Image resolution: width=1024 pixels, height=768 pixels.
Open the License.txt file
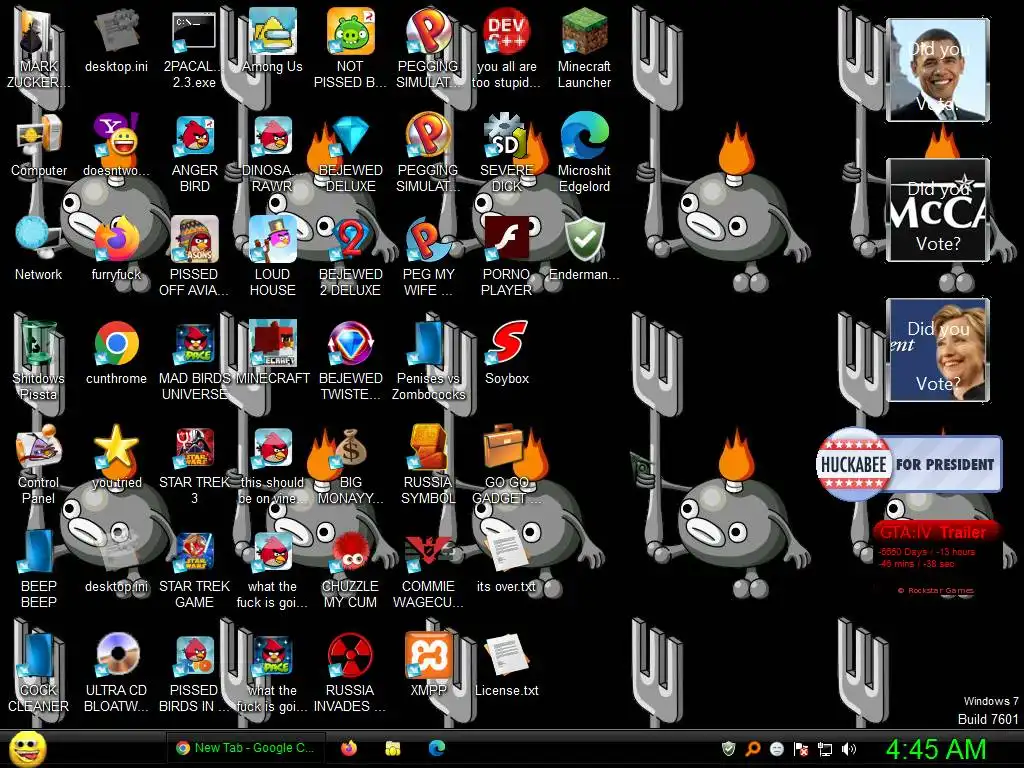pos(506,665)
